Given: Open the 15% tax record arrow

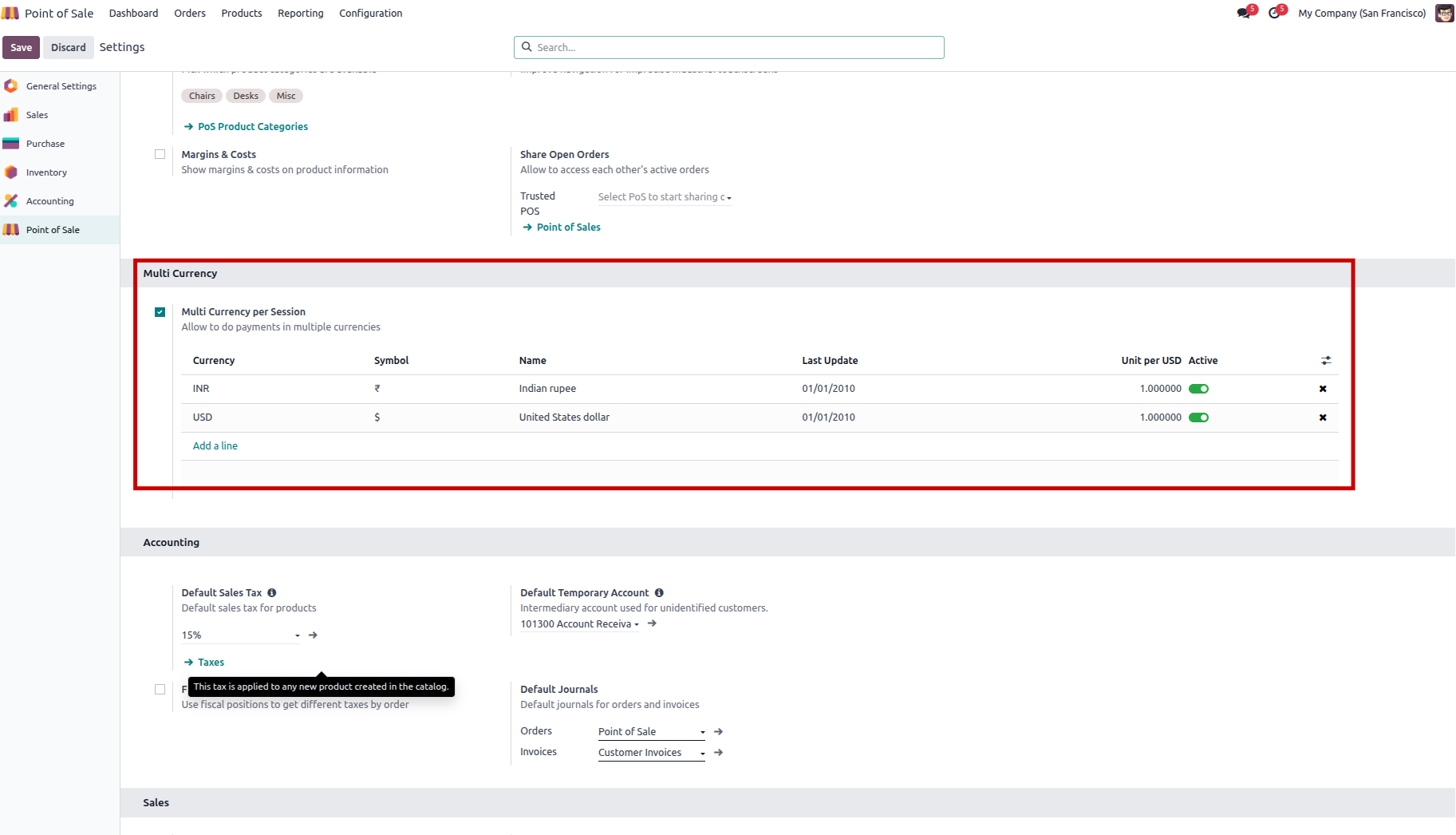Looking at the screenshot, I should pyautogui.click(x=314, y=635).
